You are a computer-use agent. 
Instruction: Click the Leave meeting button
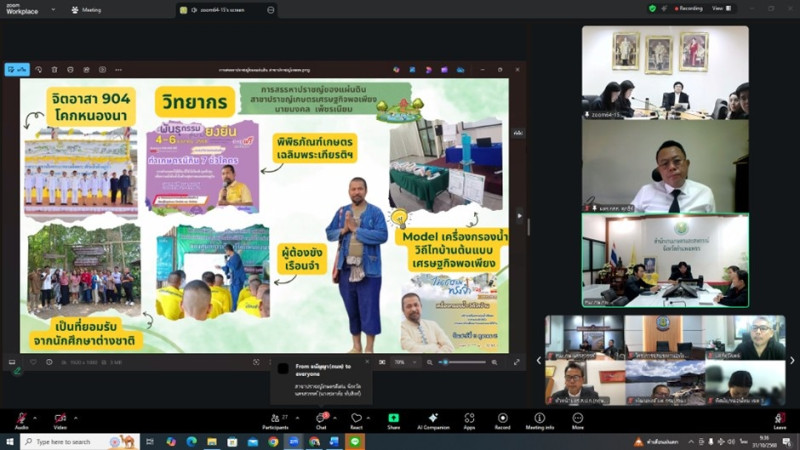[x=779, y=419]
